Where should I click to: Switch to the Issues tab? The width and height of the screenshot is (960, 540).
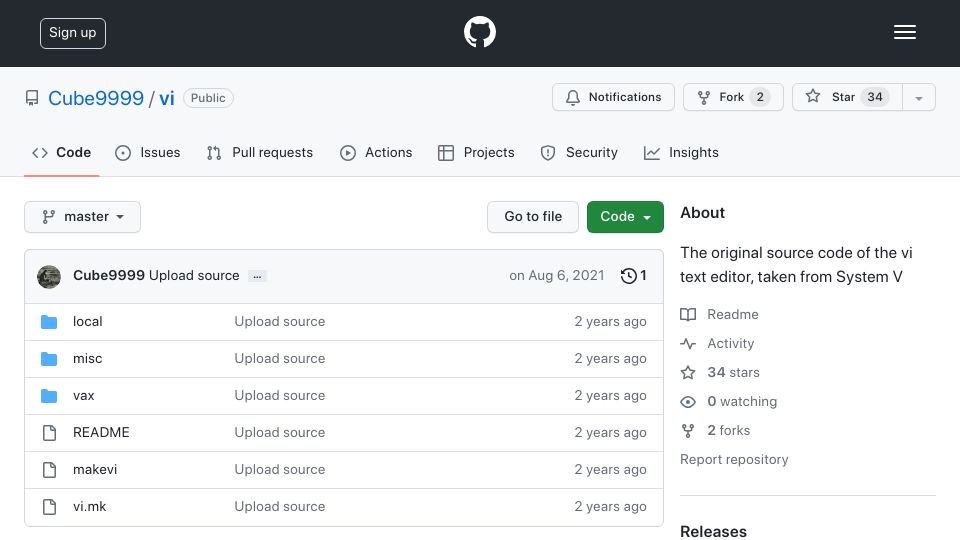[x=148, y=152]
